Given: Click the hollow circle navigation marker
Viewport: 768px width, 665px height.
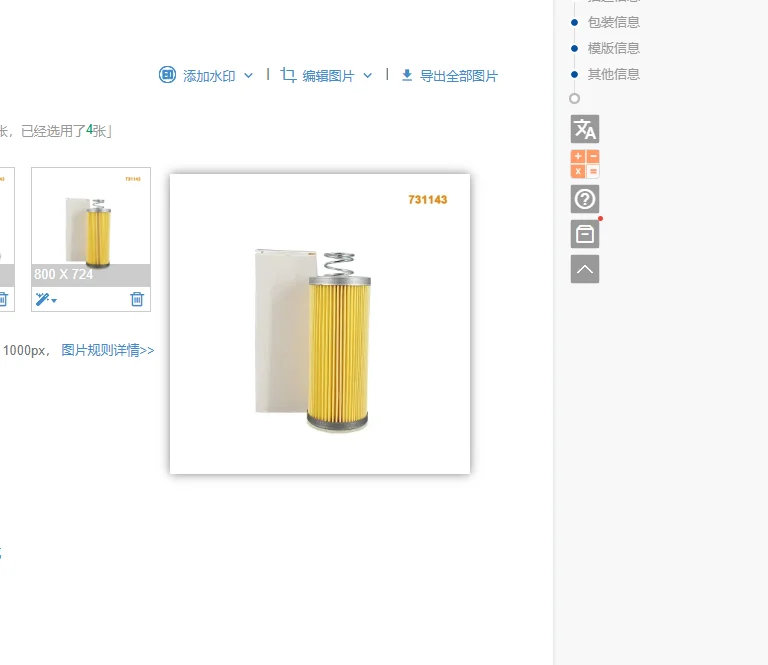Looking at the screenshot, I should 575,98.
